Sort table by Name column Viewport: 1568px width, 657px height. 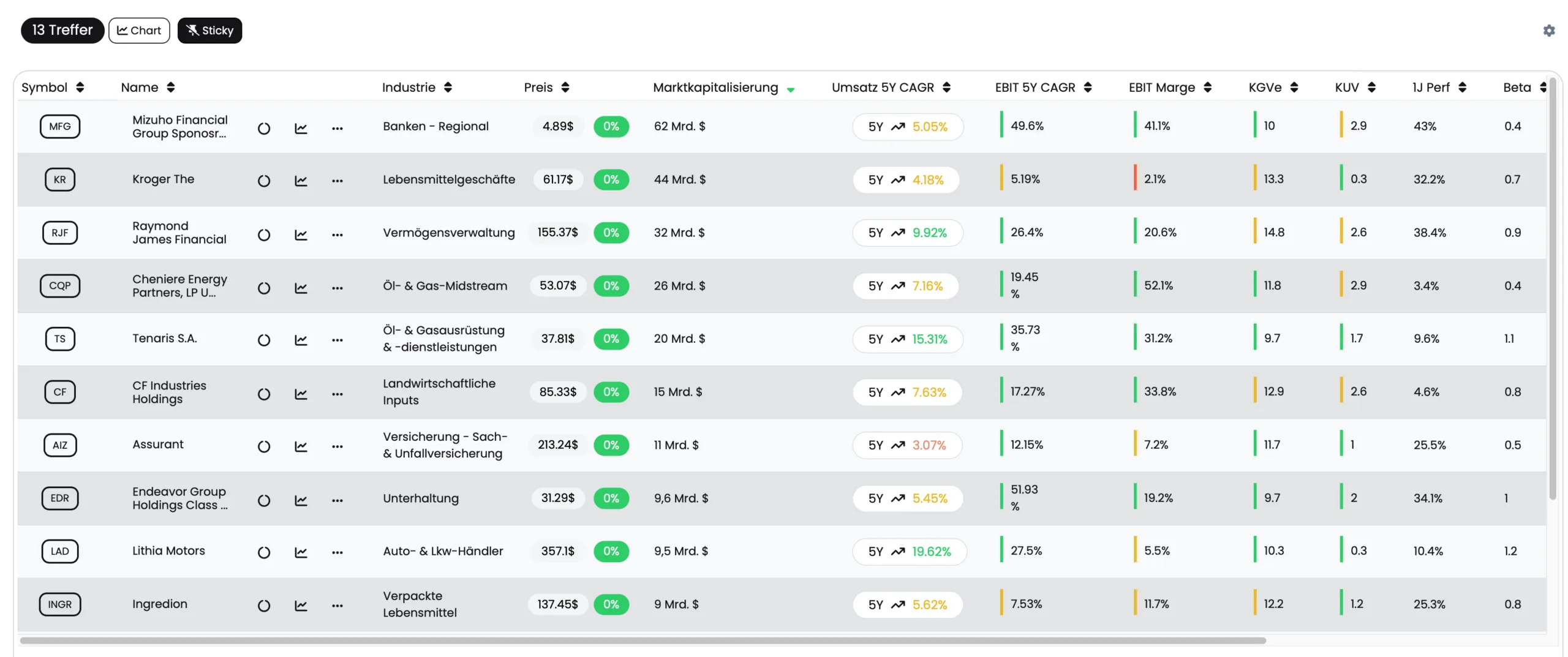click(x=148, y=87)
